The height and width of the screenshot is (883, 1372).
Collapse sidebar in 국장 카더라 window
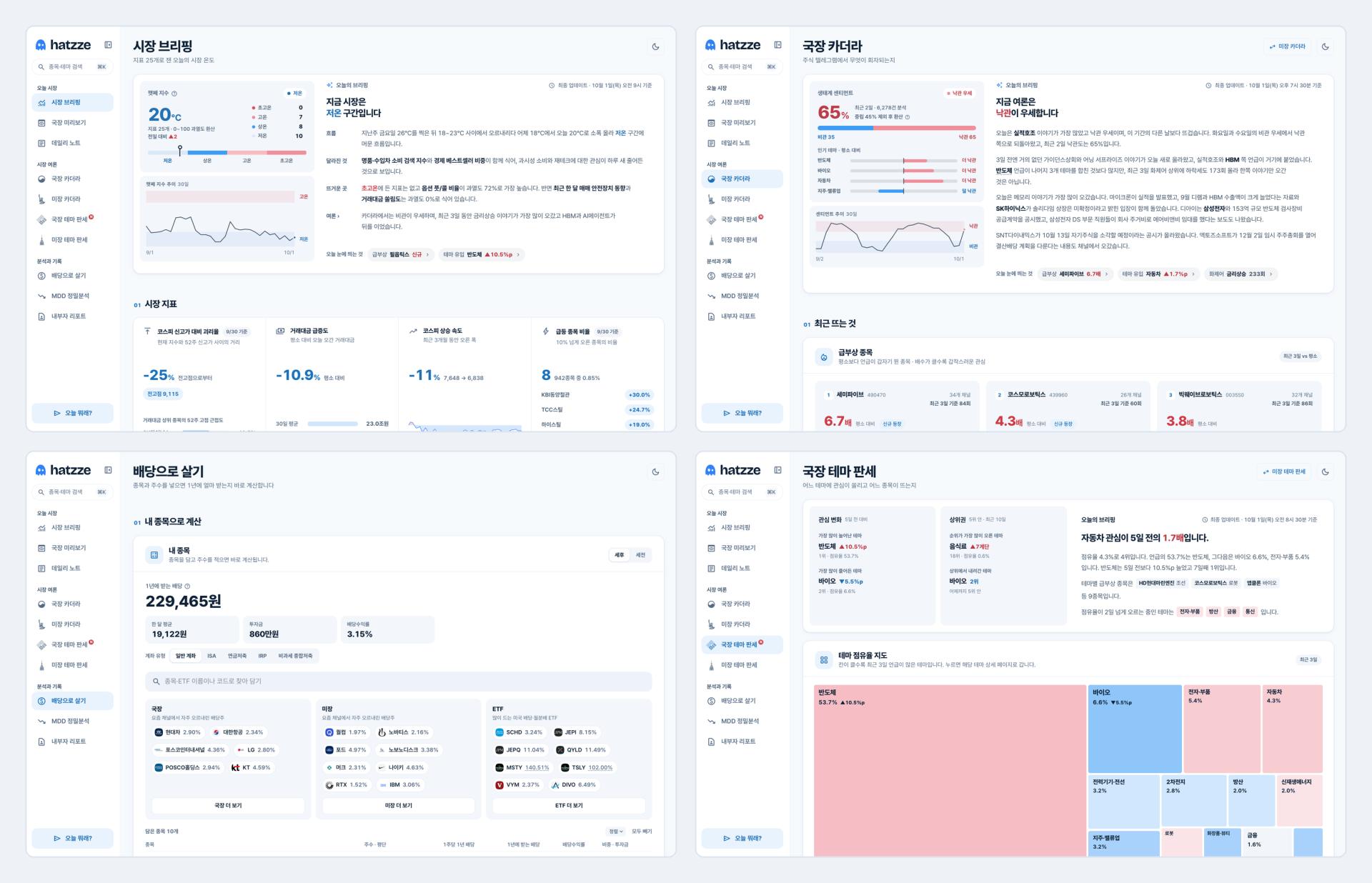click(777, 45)
